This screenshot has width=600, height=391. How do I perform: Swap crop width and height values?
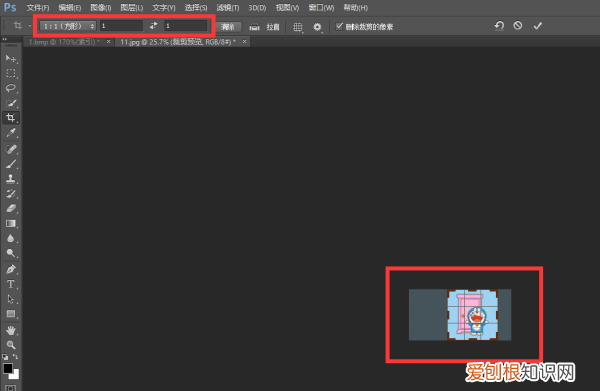(x=153, y=26)
